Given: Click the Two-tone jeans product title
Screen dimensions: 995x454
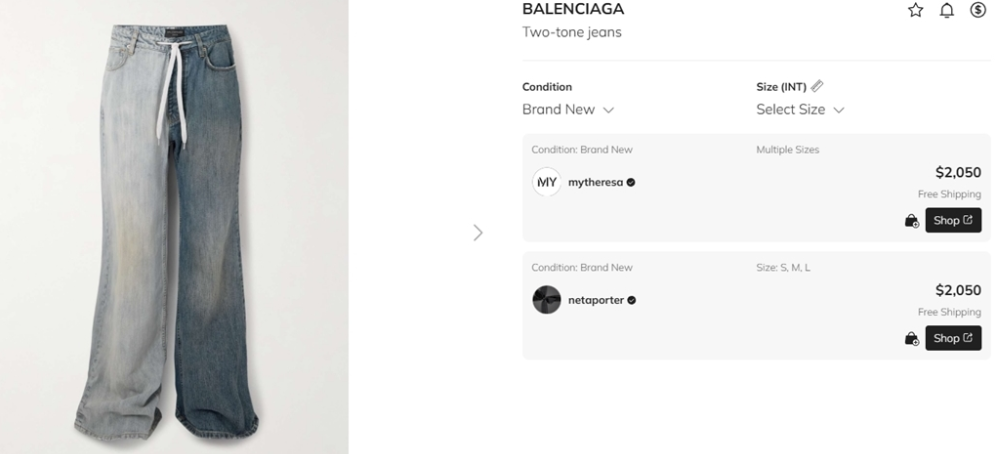Looking at the screenshot, I should click(x=572, y=33).
